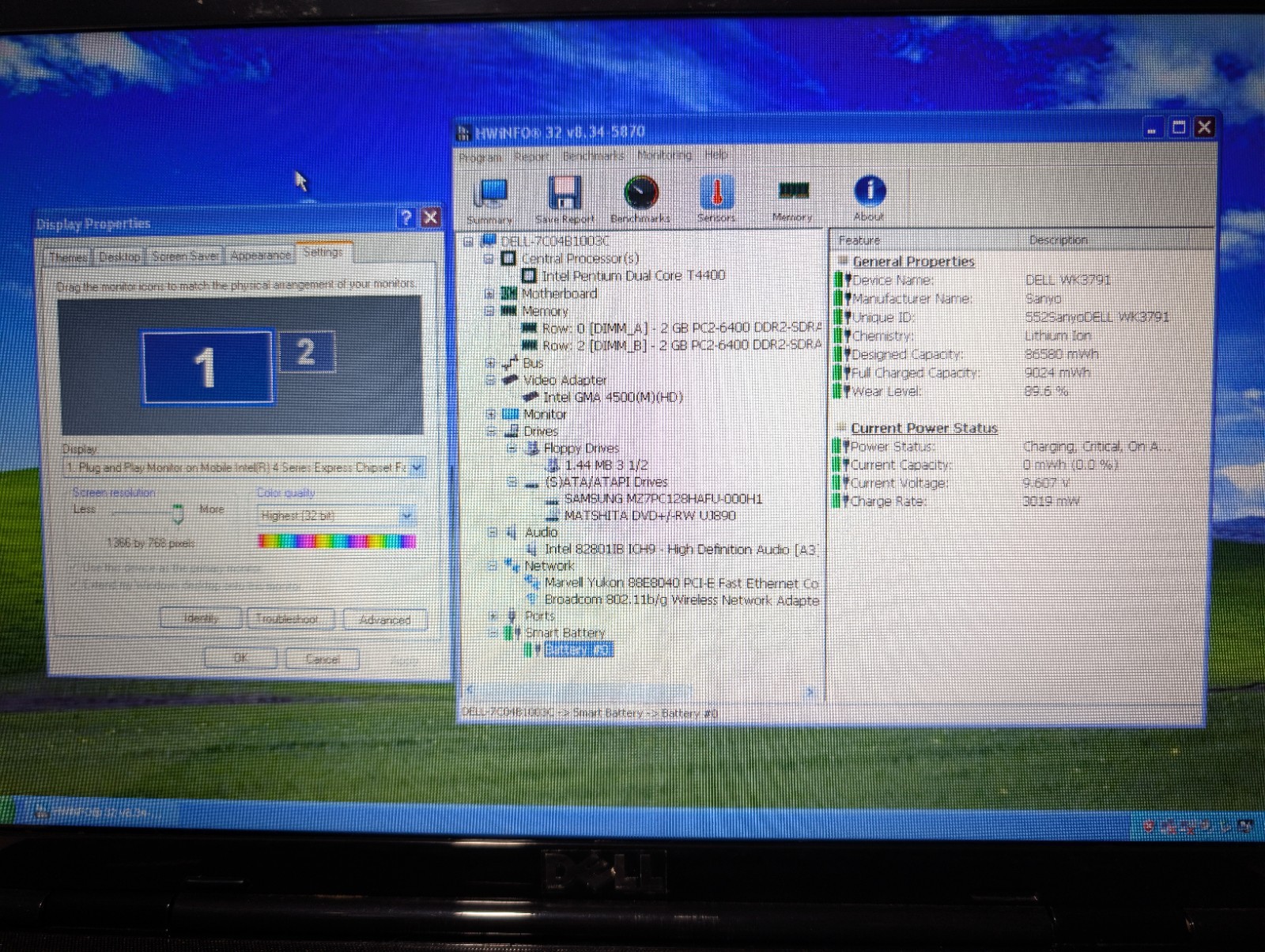
Task: Select Broadcom 802.11b/g Wireless adapter
Action: coord(682,600)
